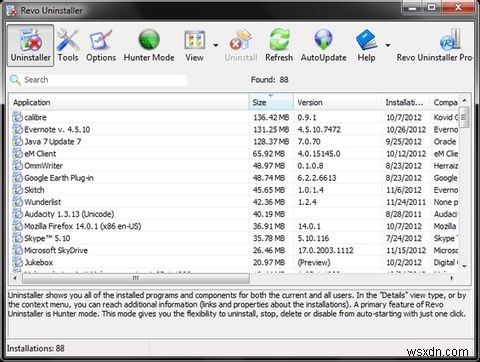Select Evernote v. 4.5.10 icon

tap(17, 129)
